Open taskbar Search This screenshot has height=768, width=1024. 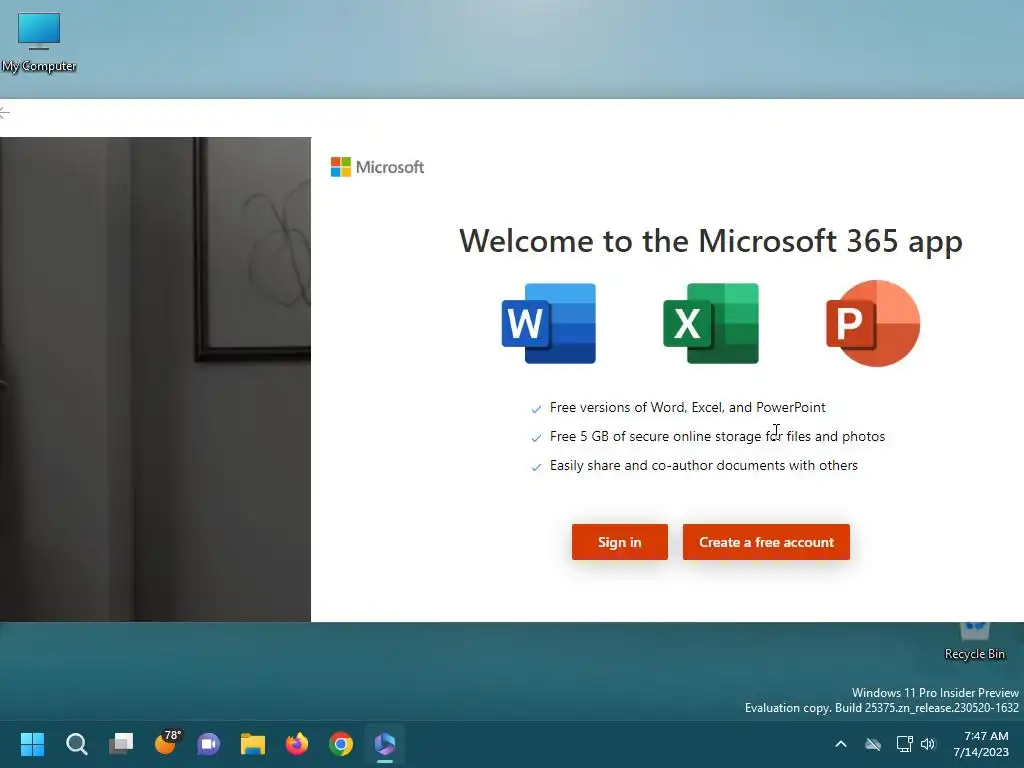76,744
